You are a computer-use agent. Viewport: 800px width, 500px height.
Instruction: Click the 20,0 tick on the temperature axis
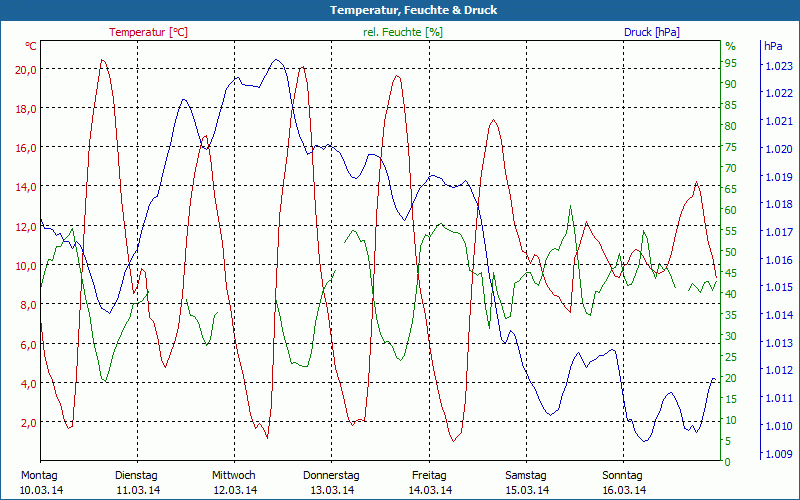pyautogui.click(x=26, y=69)
